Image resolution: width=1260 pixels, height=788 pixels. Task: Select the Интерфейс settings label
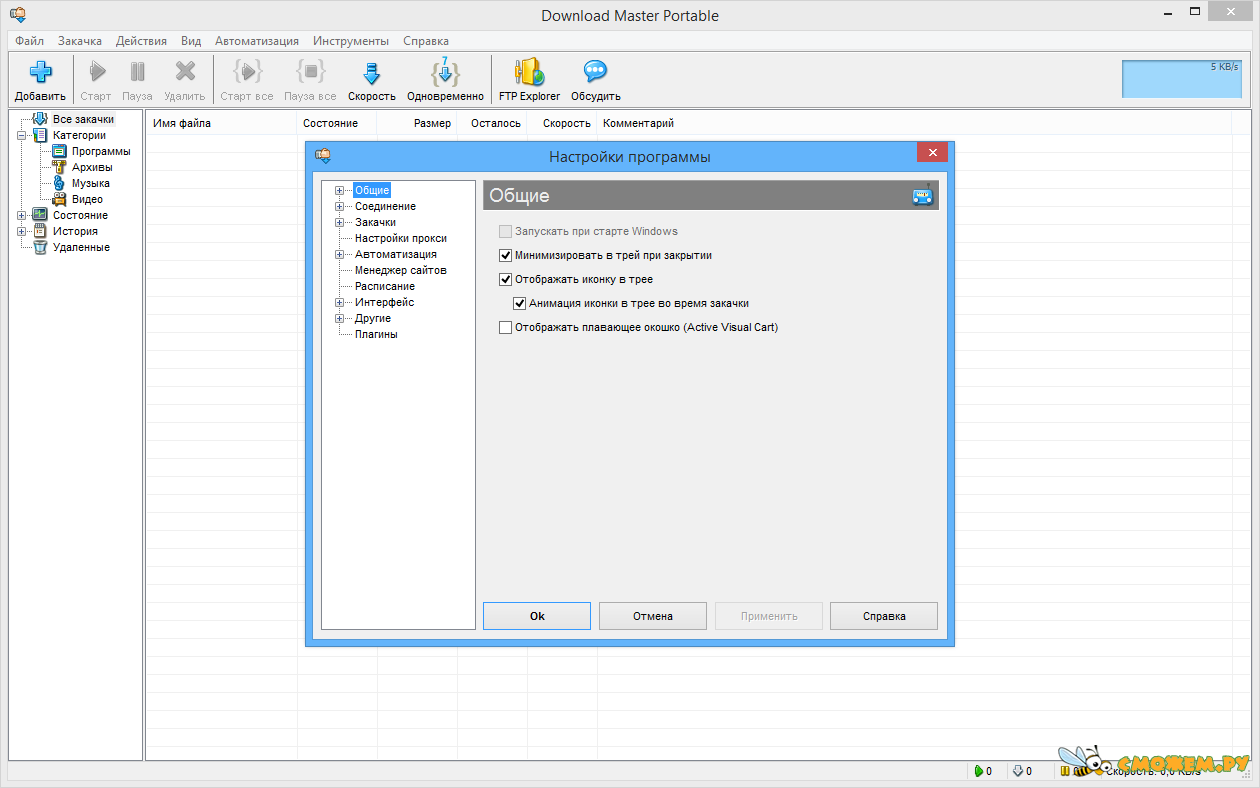click(384, 303)
